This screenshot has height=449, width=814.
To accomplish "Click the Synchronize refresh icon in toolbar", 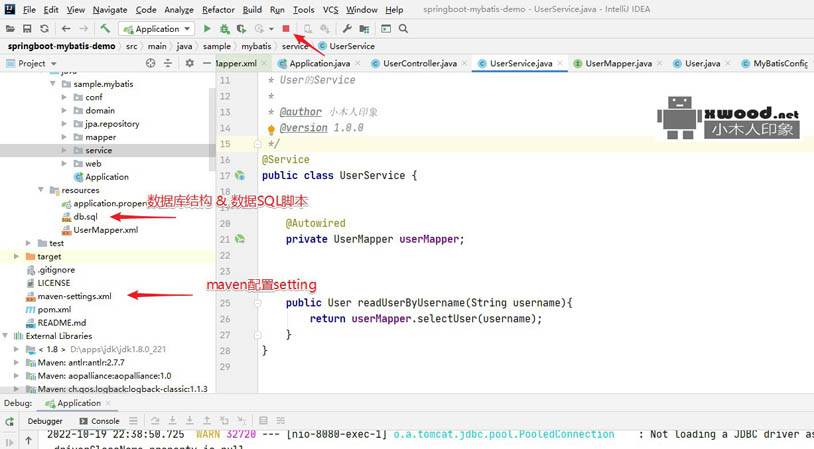I will [44, 29].
